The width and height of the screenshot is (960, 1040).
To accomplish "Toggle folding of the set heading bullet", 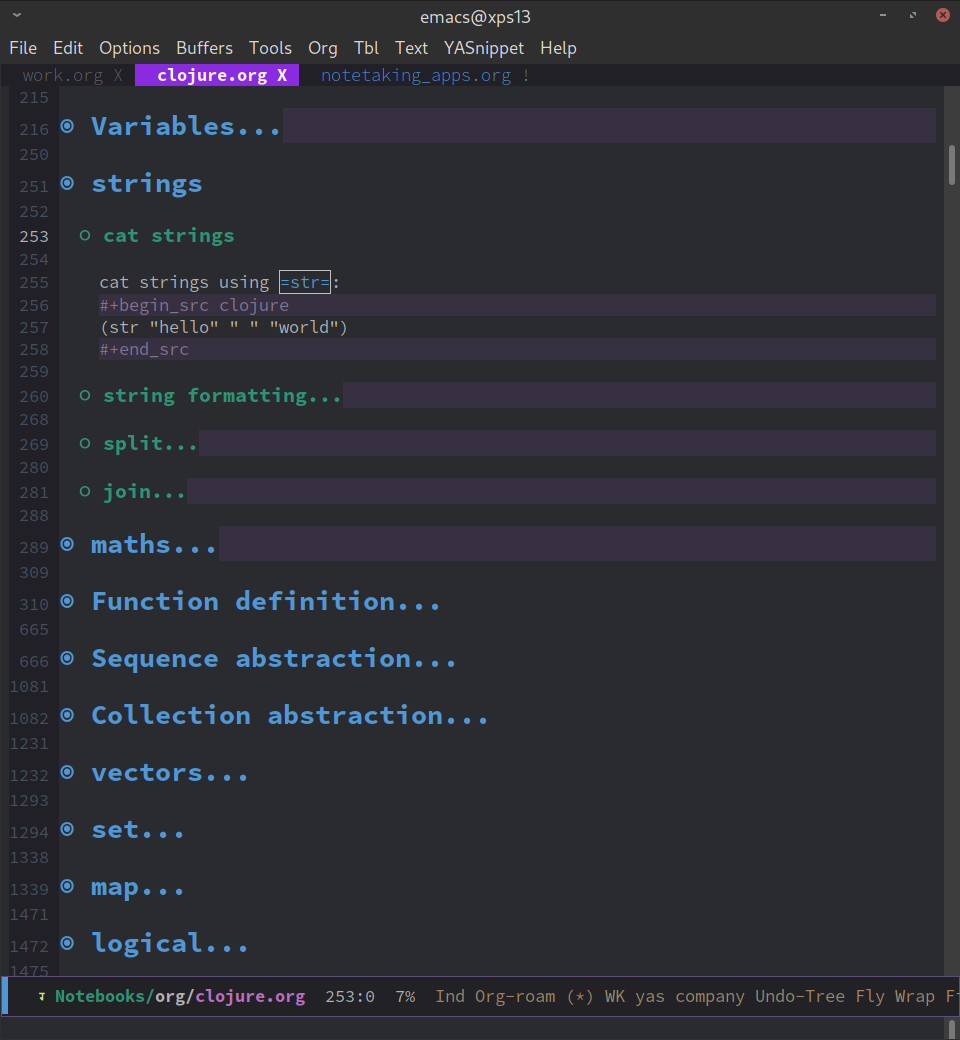I will [66, 829].
